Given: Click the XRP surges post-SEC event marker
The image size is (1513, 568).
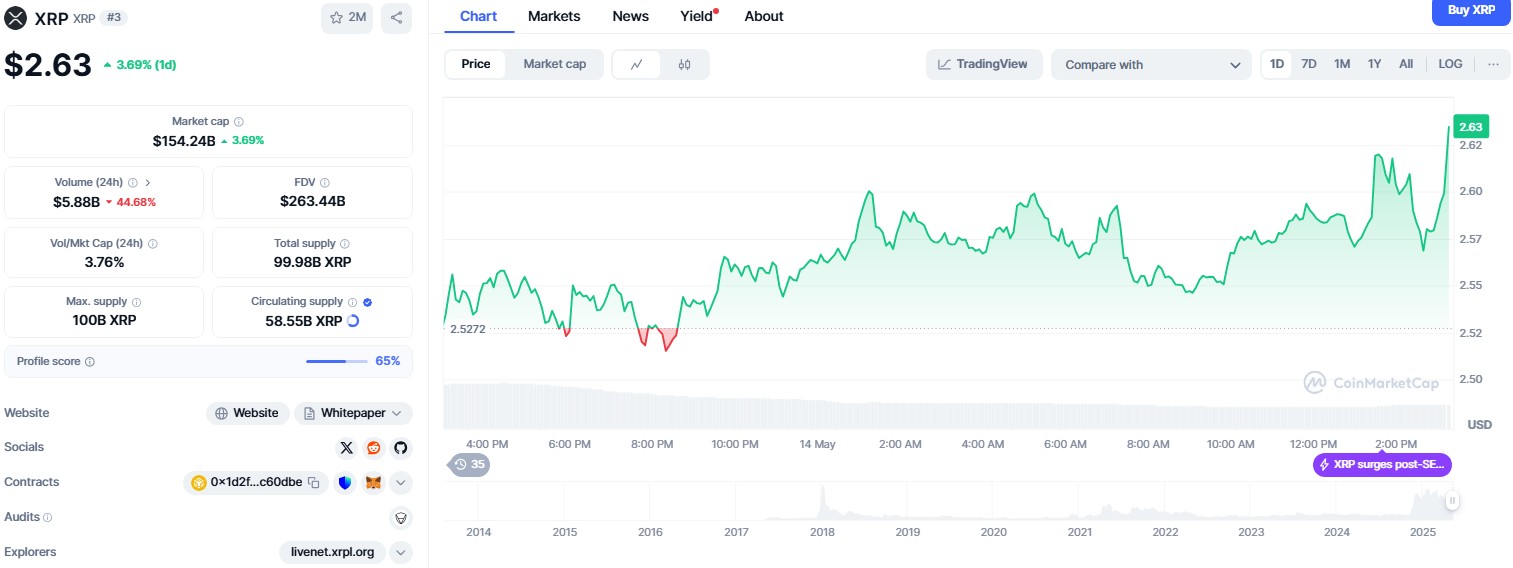Looking at the screenshot, I should [1382, 465].
